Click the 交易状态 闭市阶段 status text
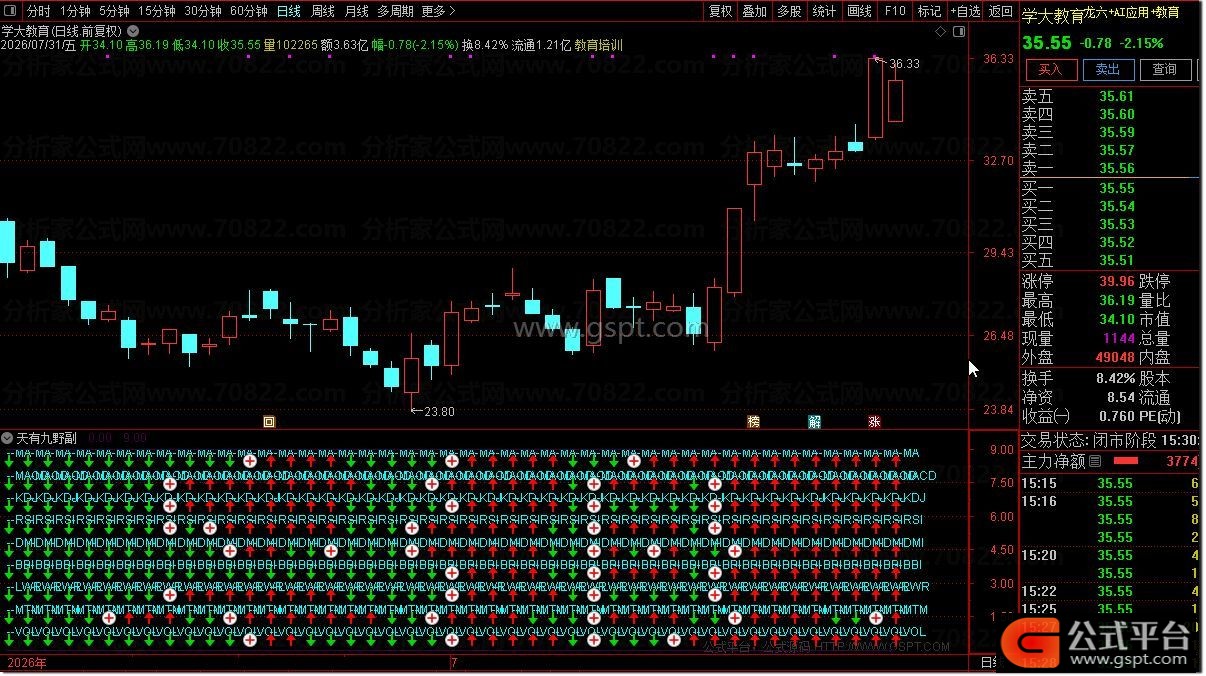The image size is (1206, 676). (1088, 440)
